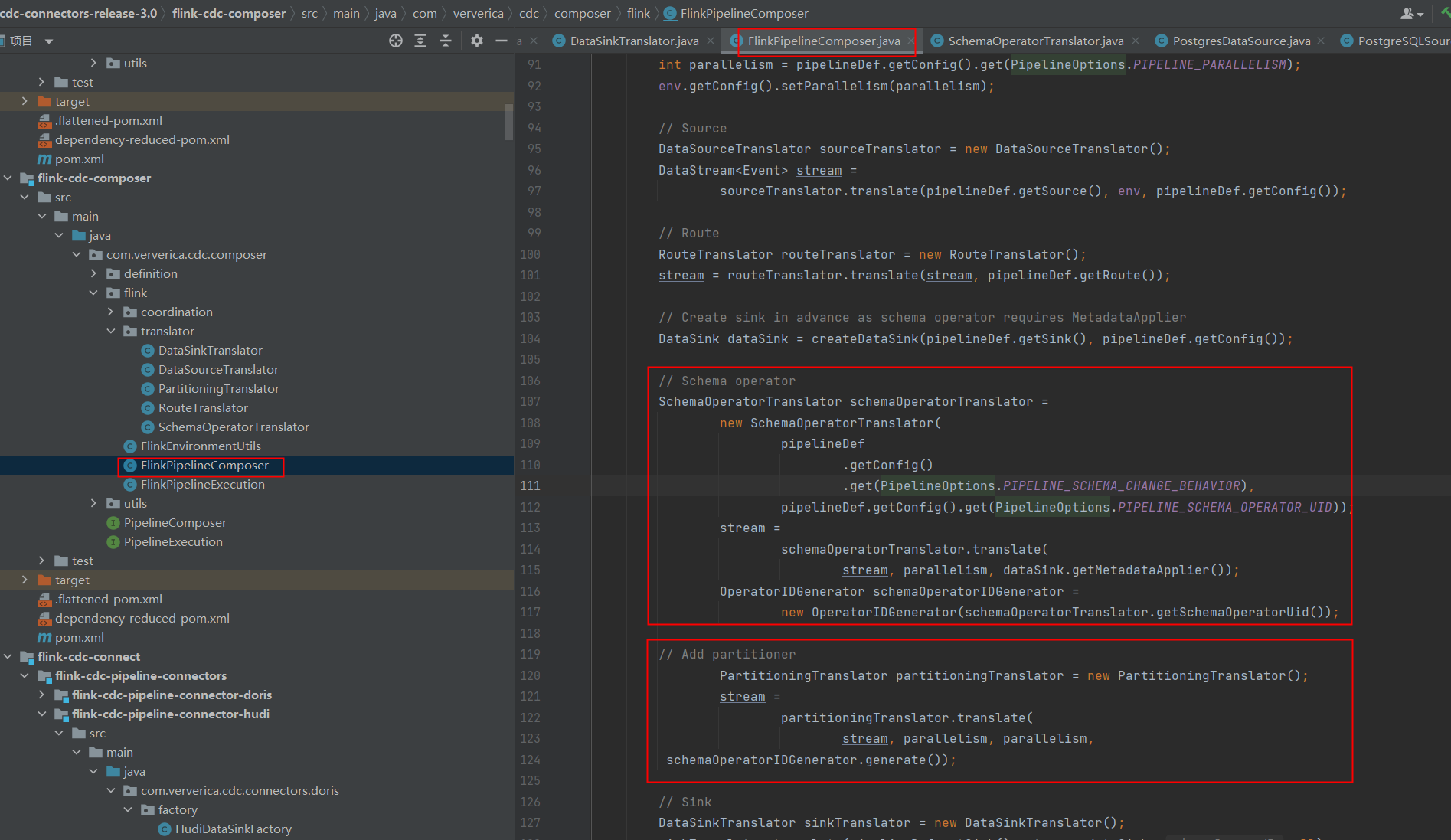Close the SchemaOperatorTranslator.java tab

[1136, 41]
